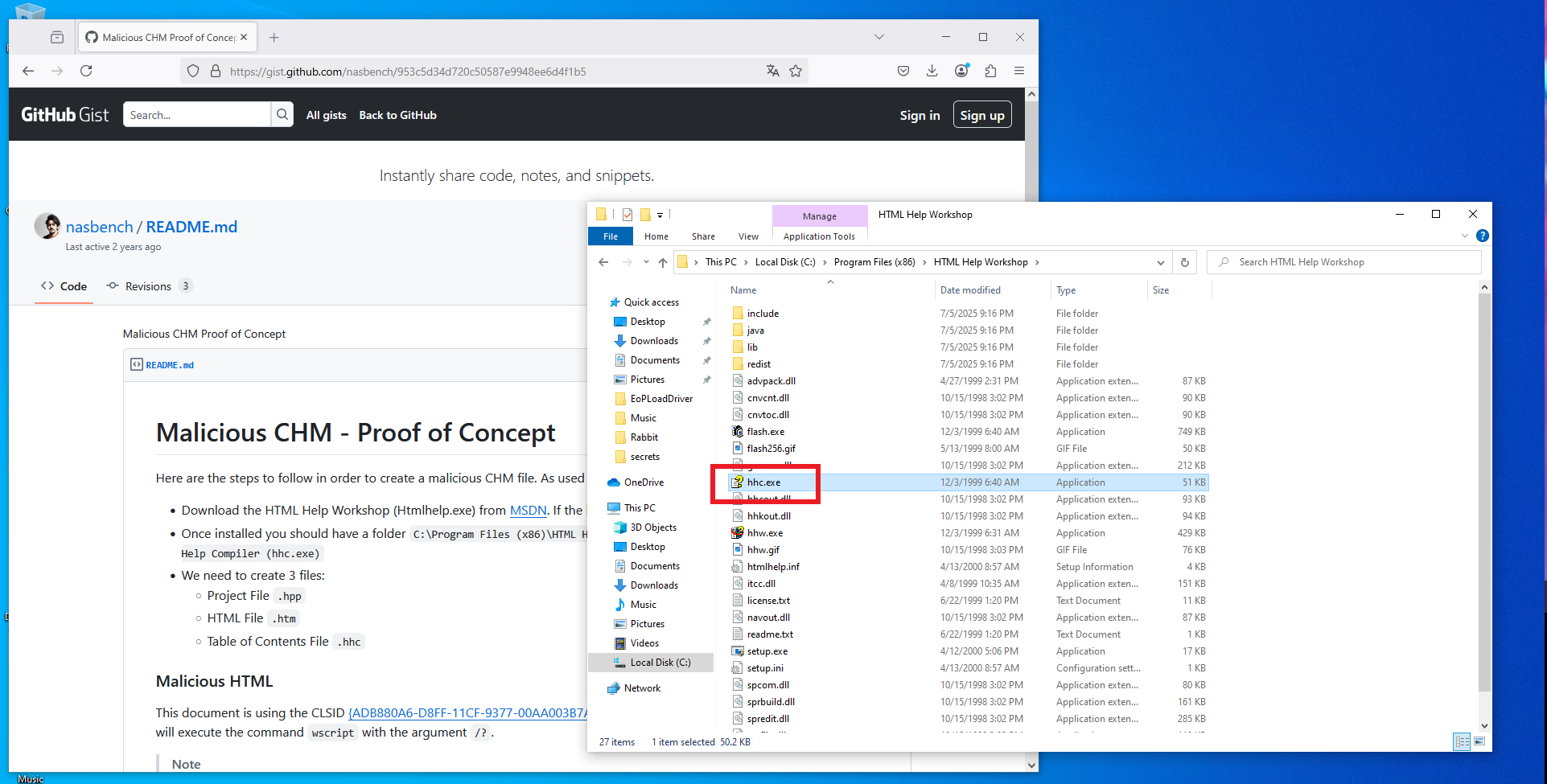Click Search HTML Help Workshop box
Viewport: 1547px width, 784px height.
click(1343, 262)
